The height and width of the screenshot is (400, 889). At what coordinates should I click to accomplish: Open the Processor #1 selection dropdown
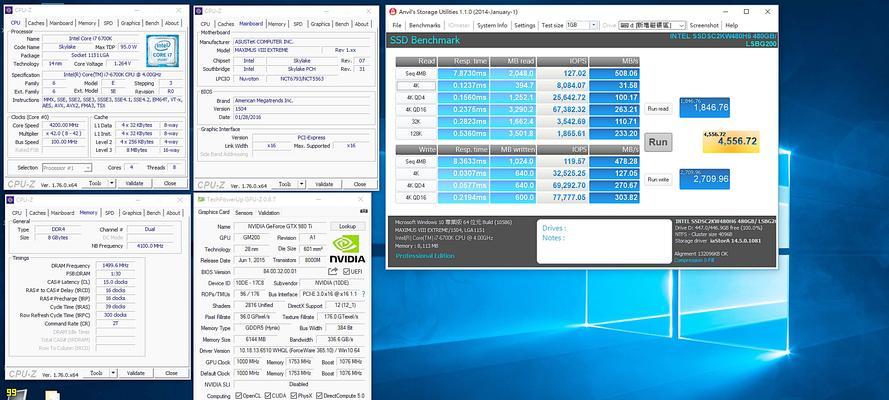pos(87,168)
